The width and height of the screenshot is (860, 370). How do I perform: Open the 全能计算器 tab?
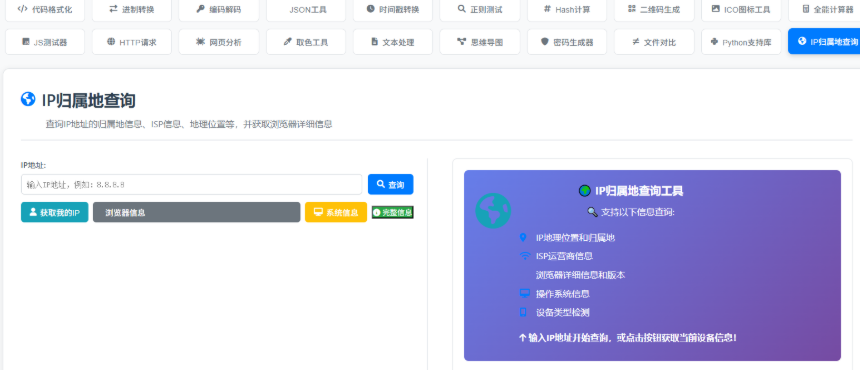coord(824,9)
